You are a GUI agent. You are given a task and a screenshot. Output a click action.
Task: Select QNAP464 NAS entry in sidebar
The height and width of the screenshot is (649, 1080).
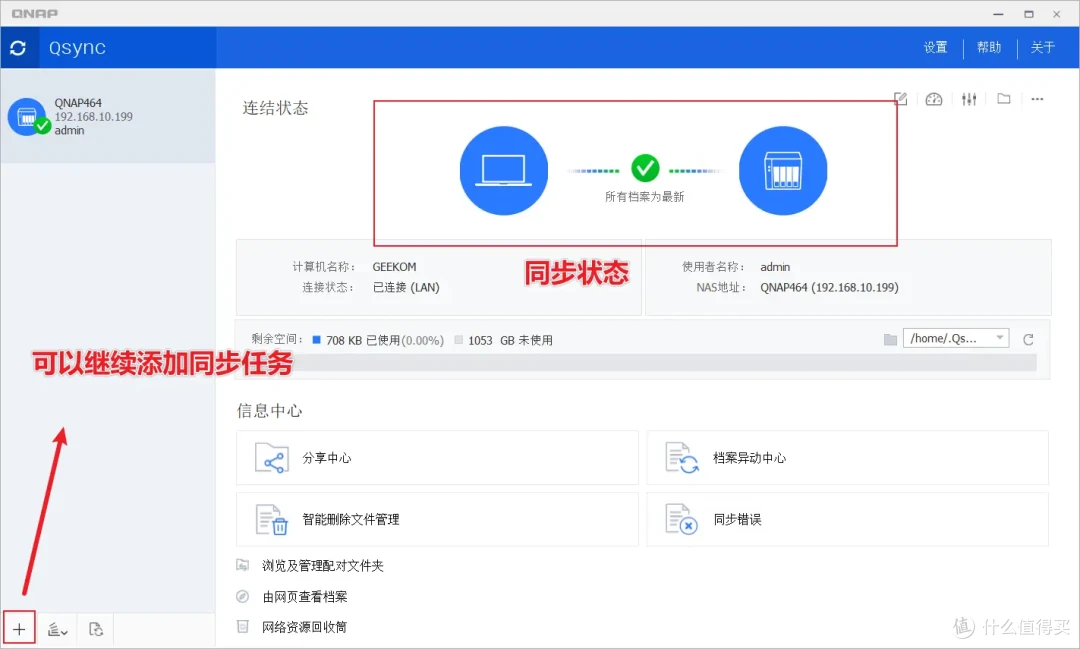click(x=107, y=116)
